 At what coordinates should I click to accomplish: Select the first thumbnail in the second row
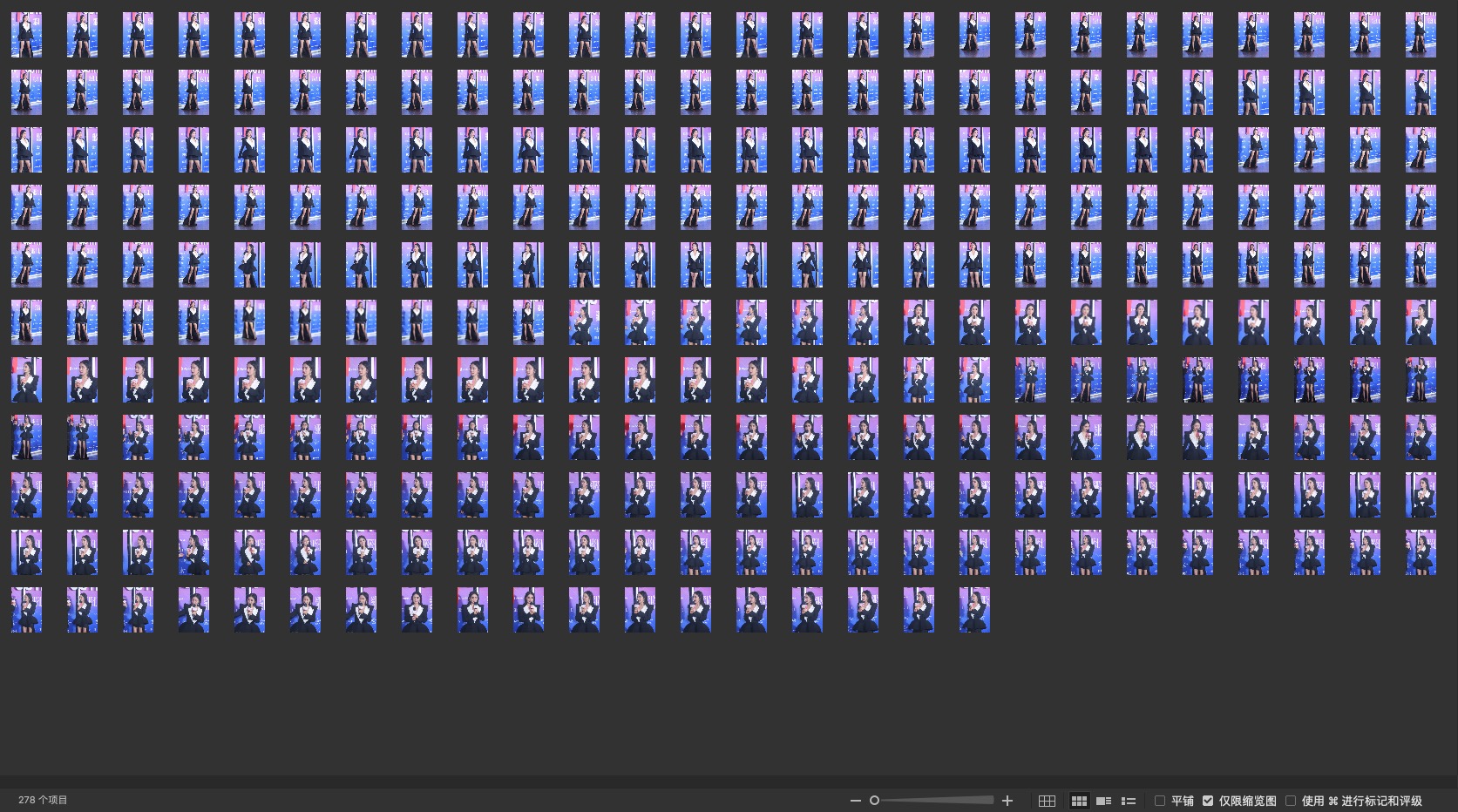(x=26, y=92)
